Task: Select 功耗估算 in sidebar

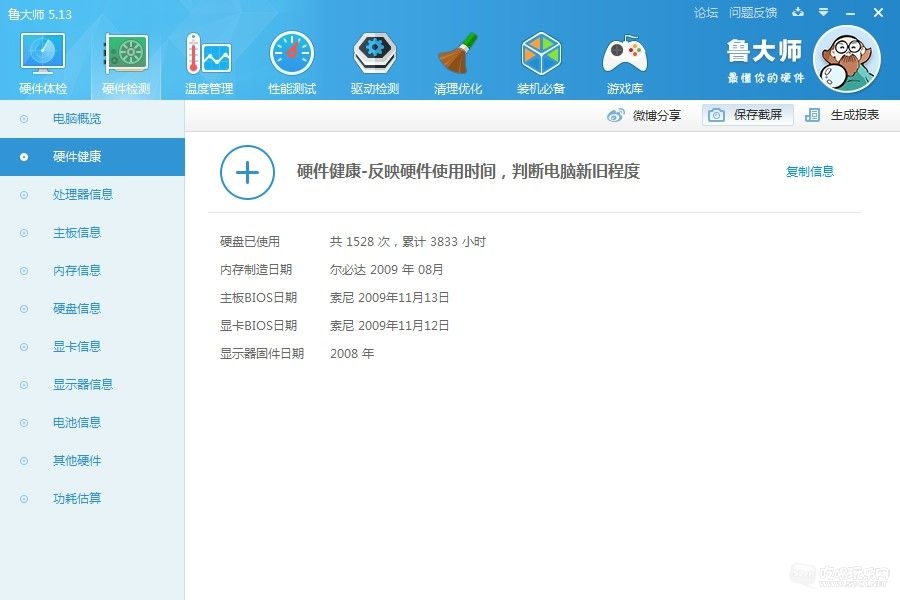Action: tap(92, 498)
